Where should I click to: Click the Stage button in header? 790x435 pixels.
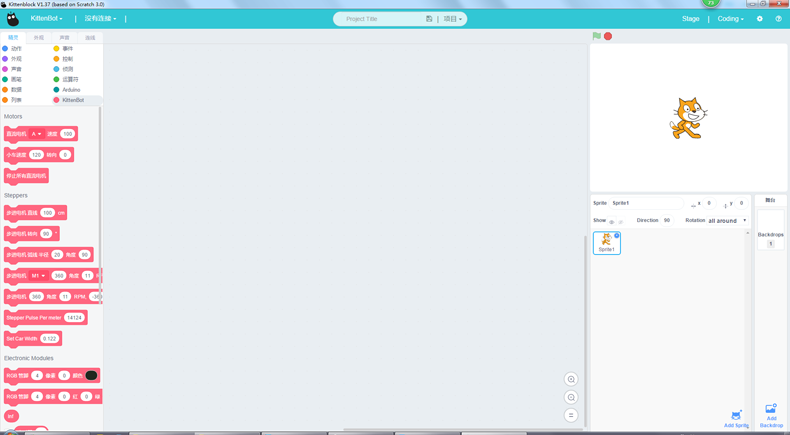tap(690, 19)
